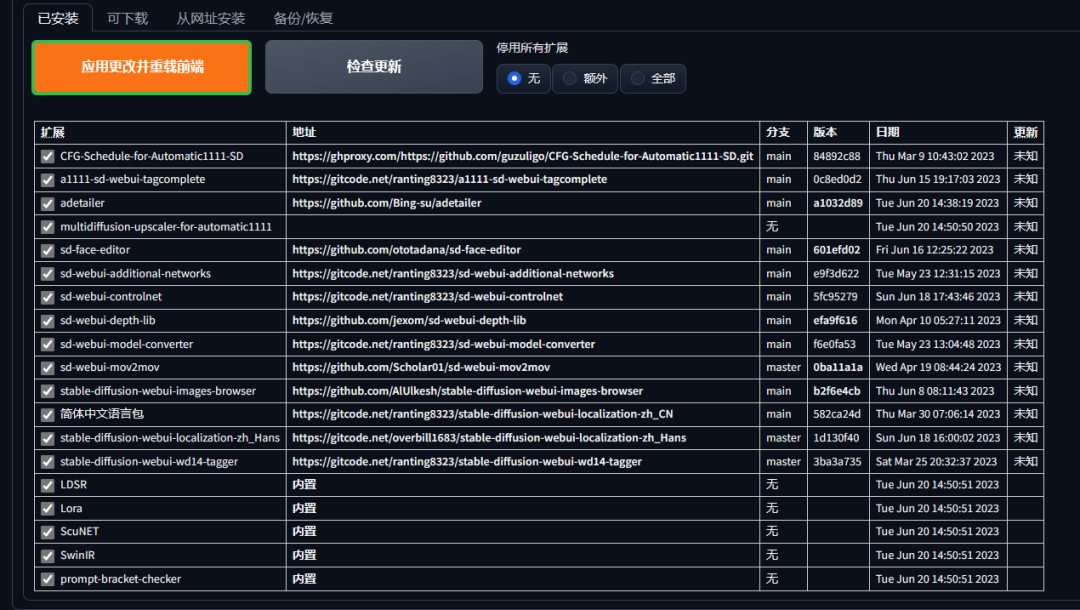
Task: Open the Bing-su/adetailer GitHub link
Action: tap(386, 203)
